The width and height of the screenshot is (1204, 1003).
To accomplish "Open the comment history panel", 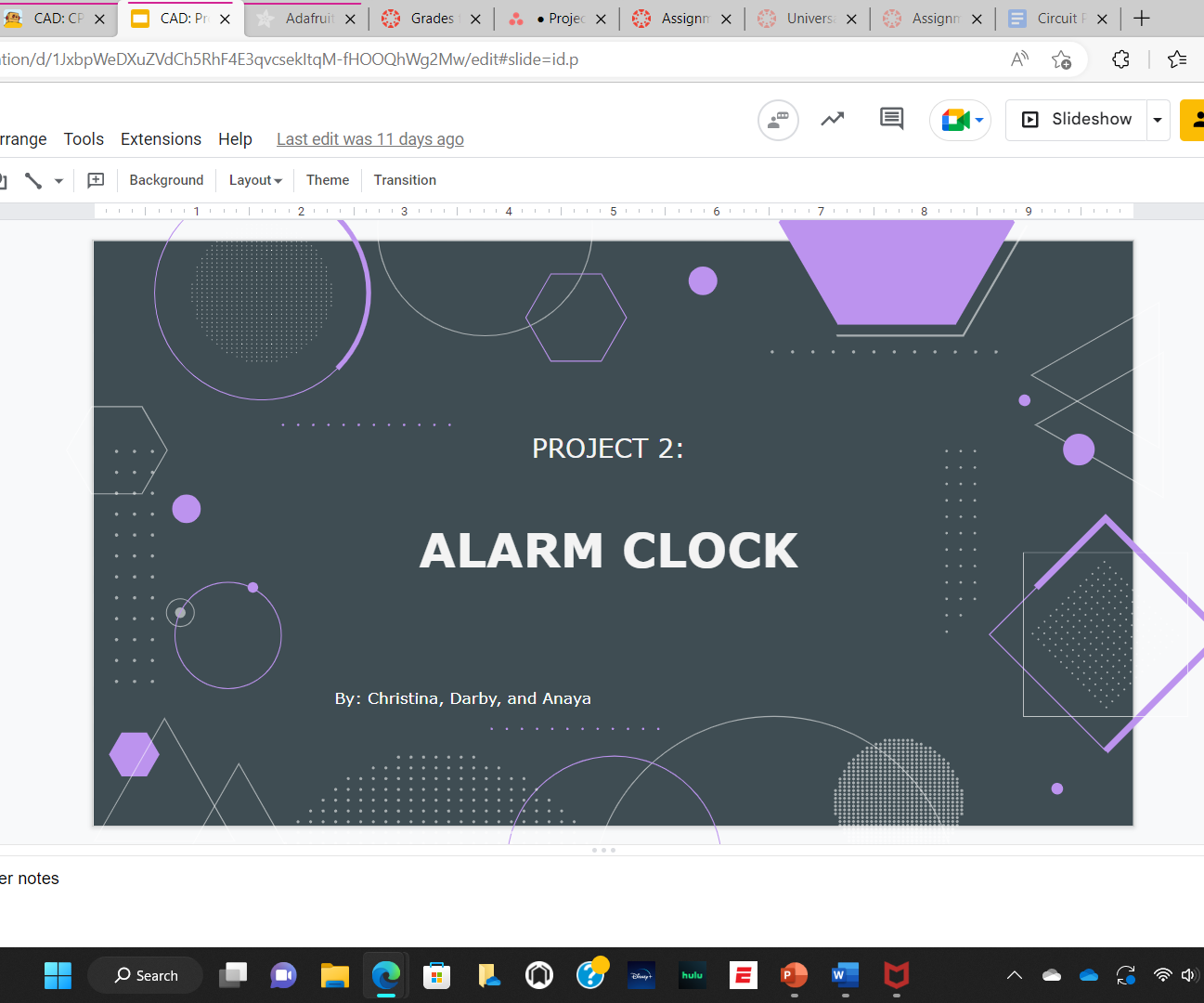I will click(x=891, y=118).
